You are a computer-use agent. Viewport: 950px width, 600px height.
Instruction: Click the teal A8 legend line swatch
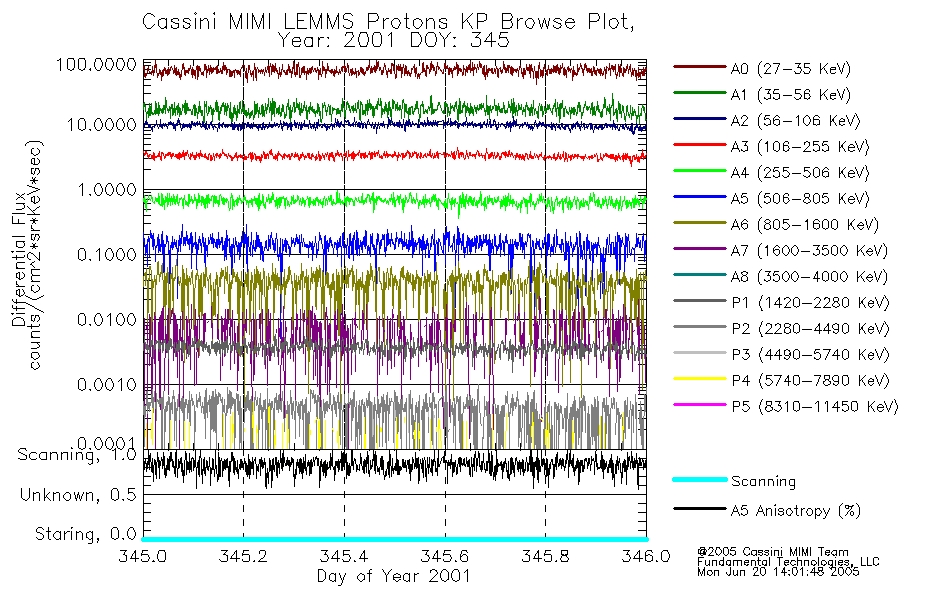pyautogui.click(x=699, y=275)
